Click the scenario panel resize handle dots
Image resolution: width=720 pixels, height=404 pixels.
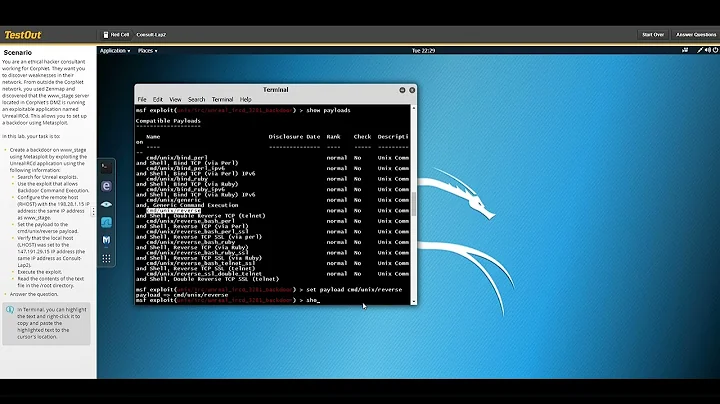pyautogui.click(x=93, y=212)
